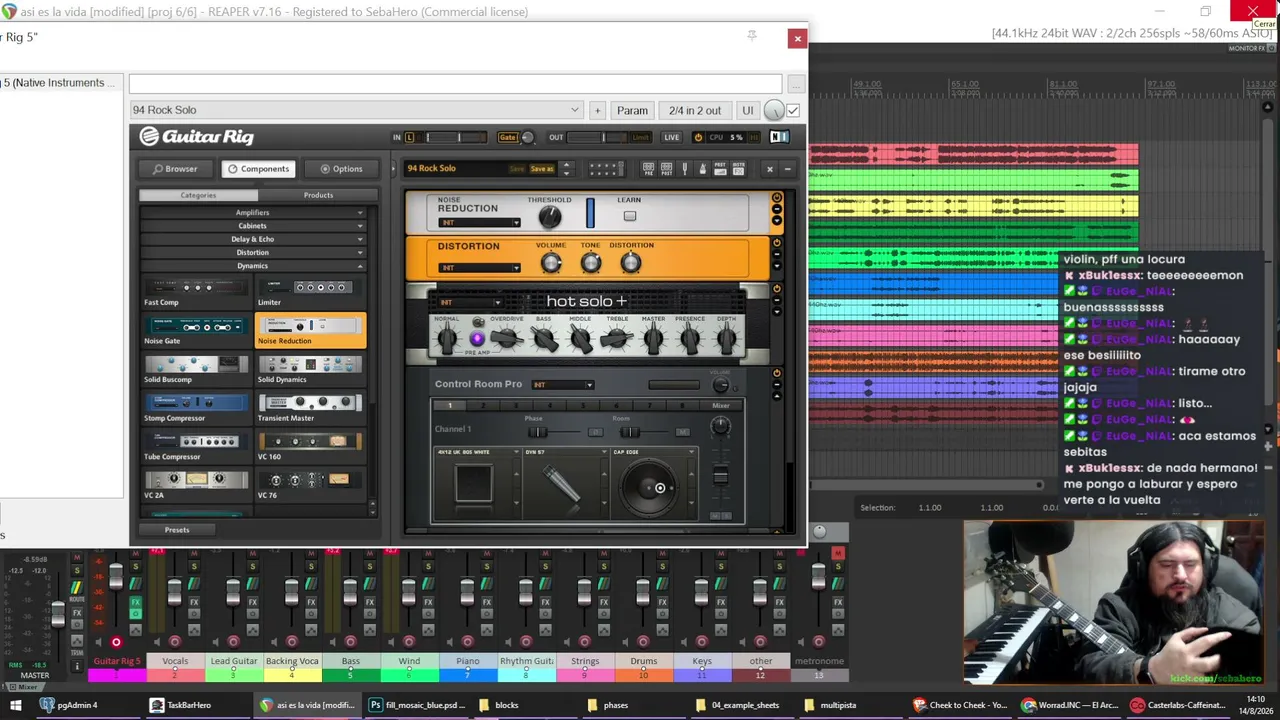Collapse the Noise Reduction module
This screenshot has height=720, width=1280.
coord(776,210)
